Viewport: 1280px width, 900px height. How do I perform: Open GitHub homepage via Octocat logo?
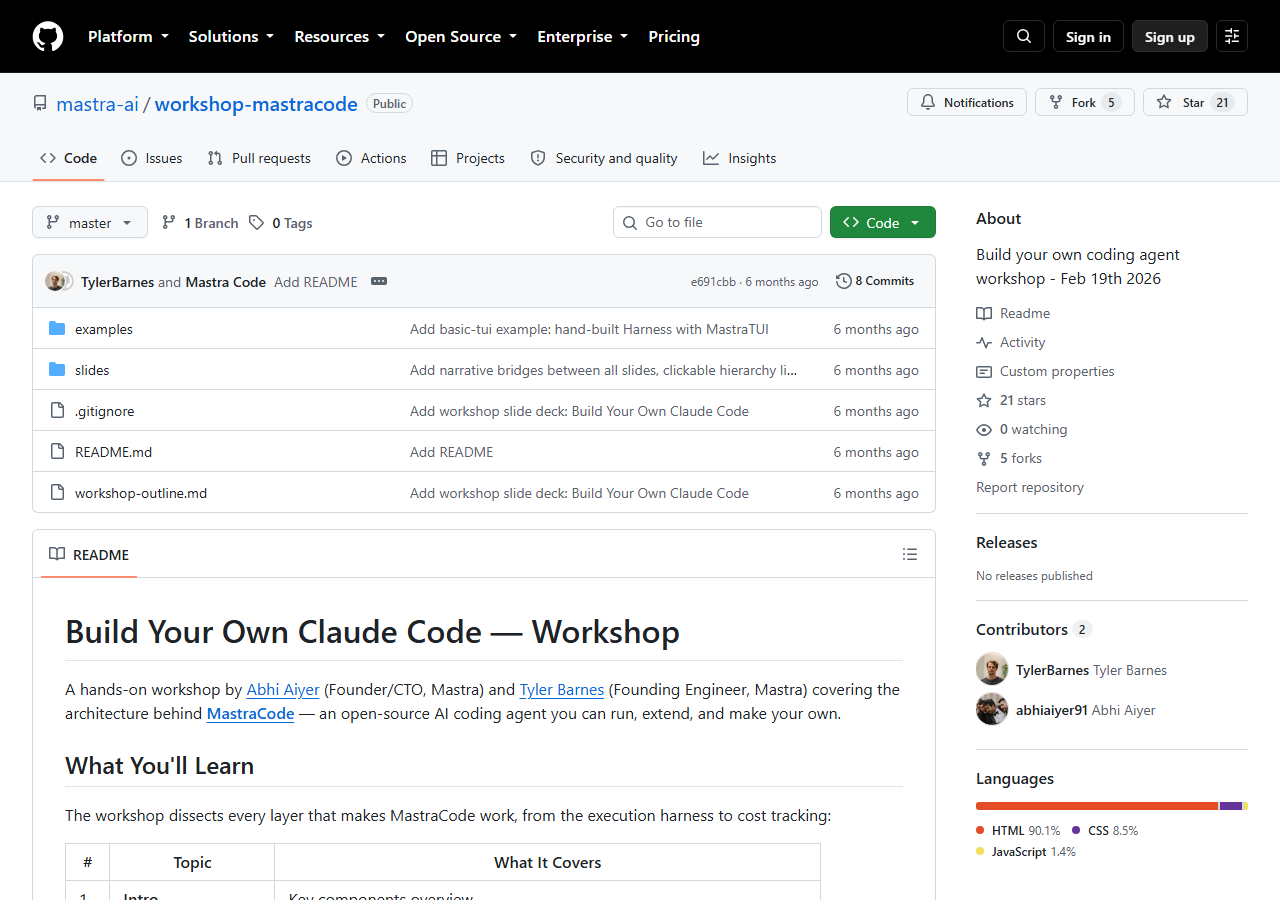[48, 37]
